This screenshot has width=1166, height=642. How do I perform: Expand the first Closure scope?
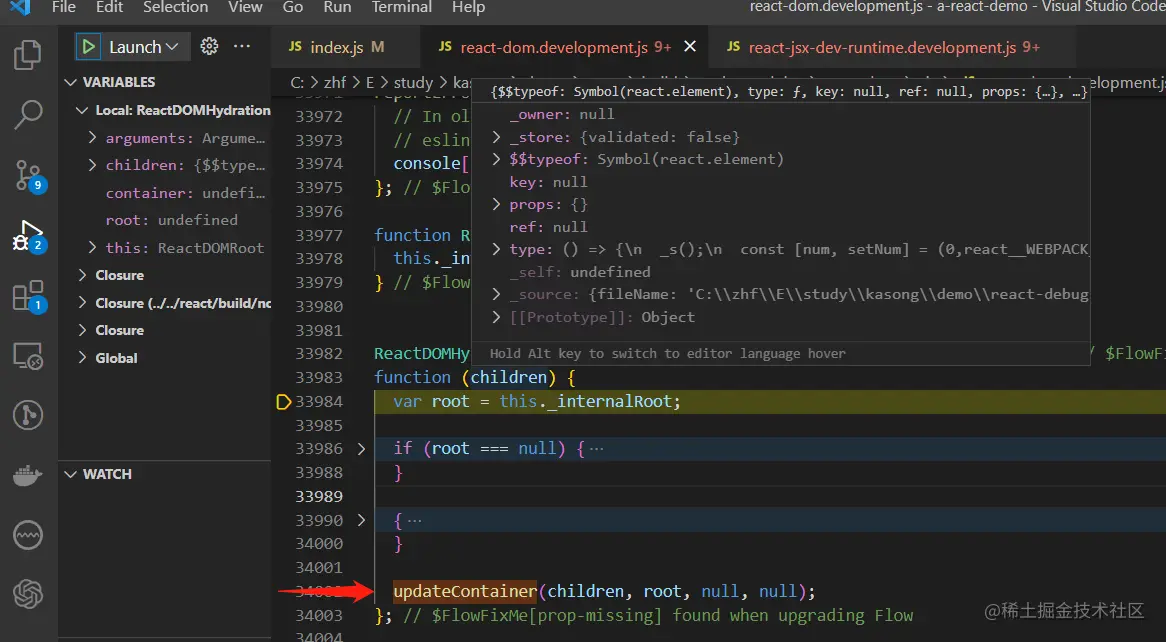tap(82, 275)
